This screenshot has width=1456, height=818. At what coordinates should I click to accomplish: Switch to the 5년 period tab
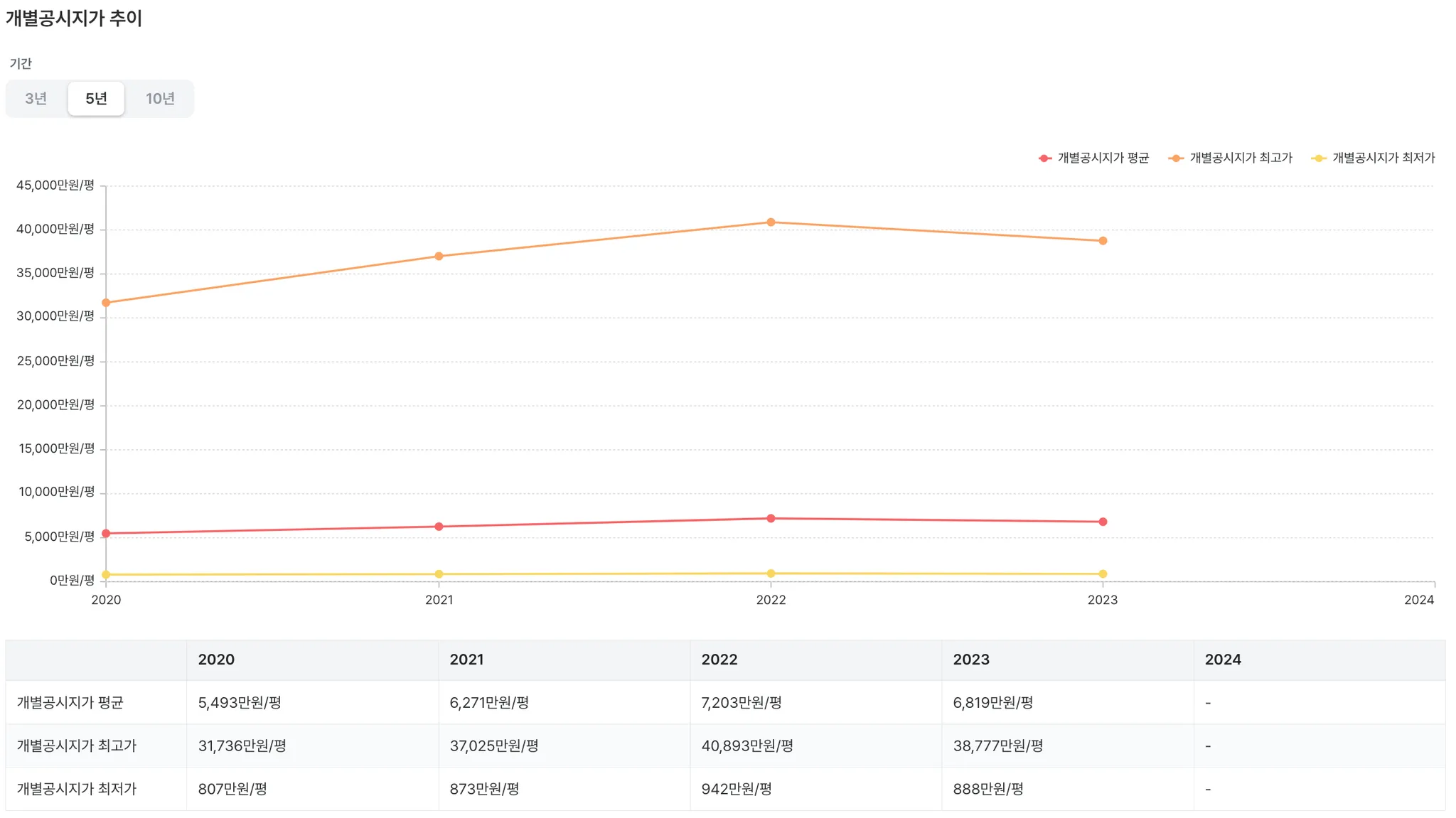(x=96, y=99)
